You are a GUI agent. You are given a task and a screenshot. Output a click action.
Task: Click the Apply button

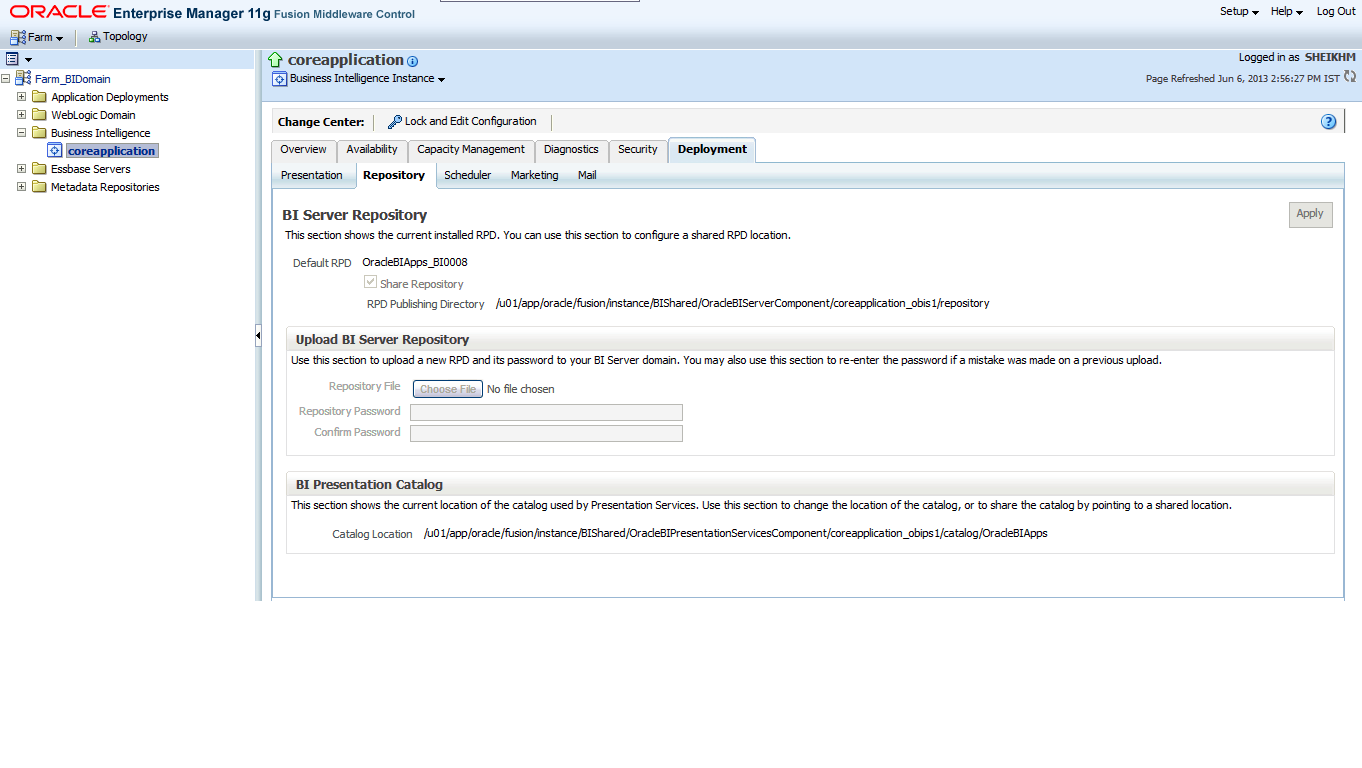[x=1310, y=214]
